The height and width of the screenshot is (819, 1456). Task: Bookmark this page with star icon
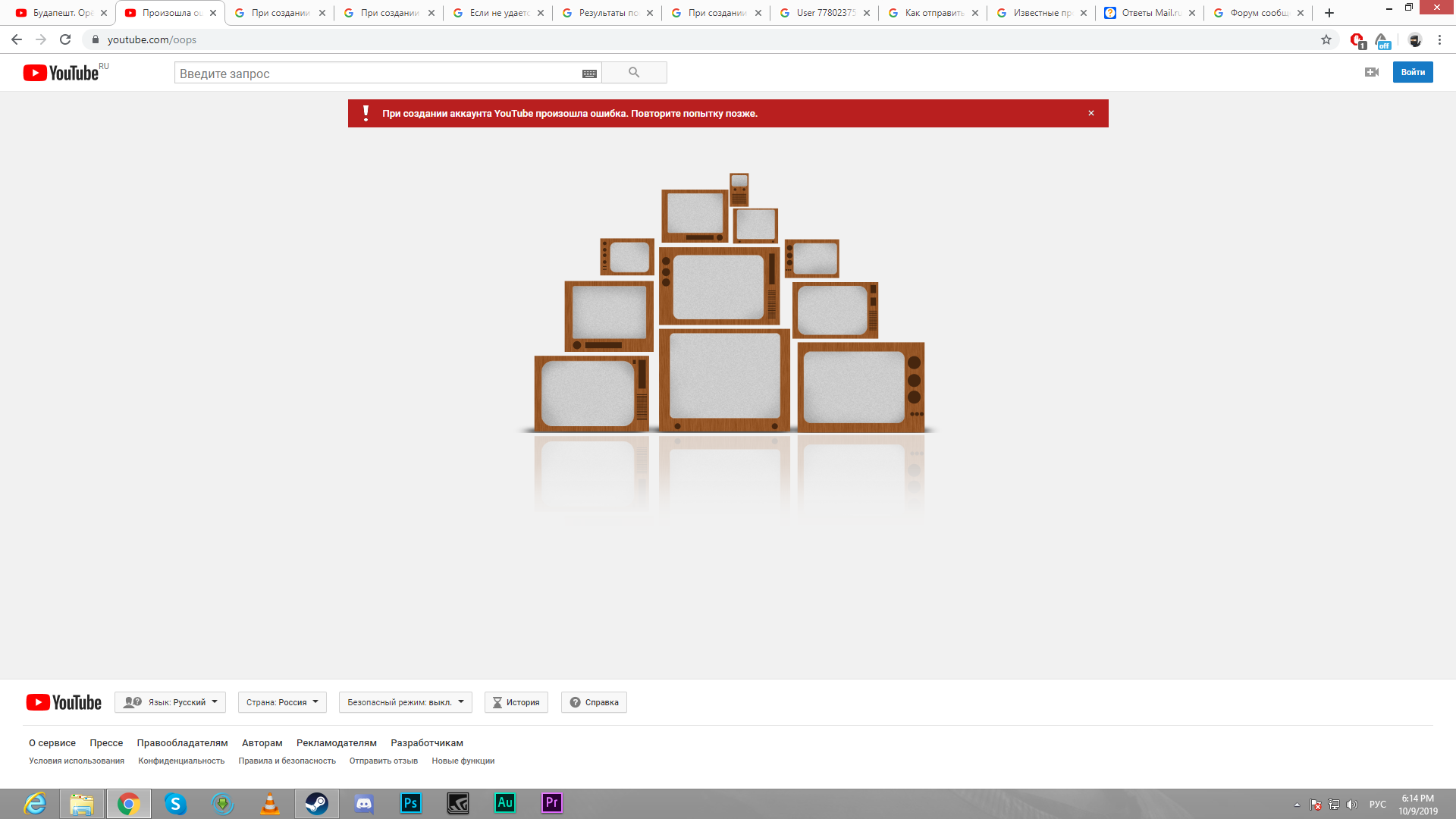coord(1326,39)
